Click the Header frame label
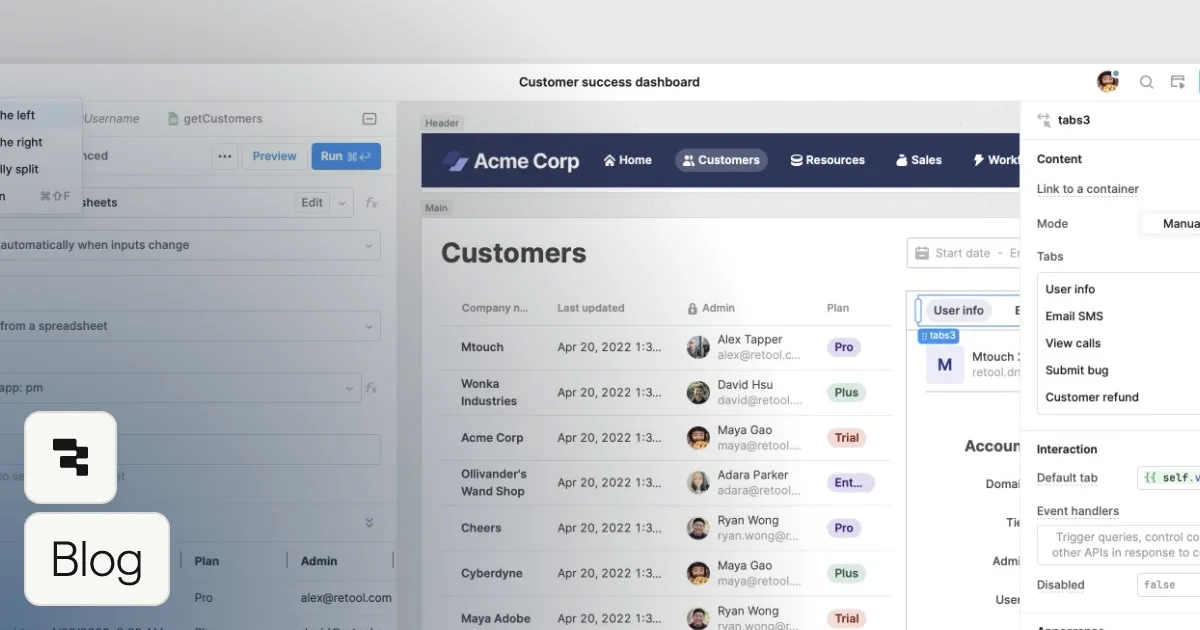 click(442, 123)
